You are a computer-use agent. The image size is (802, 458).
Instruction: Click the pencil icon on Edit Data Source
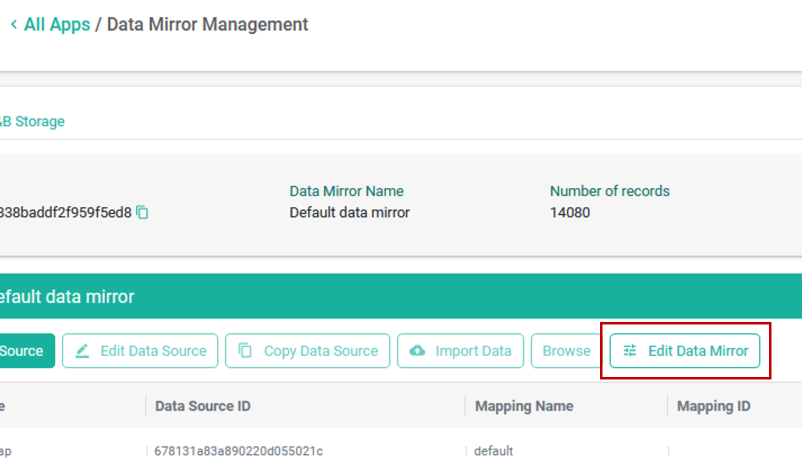tap(82, 351)
